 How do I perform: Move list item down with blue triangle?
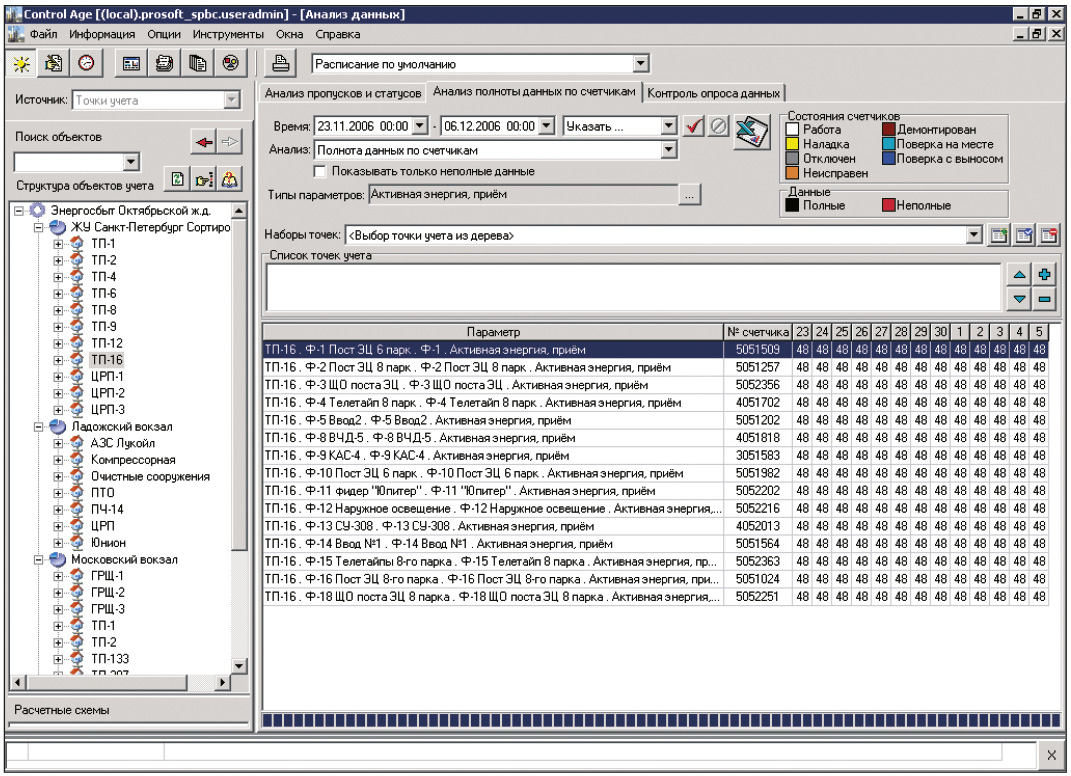pyautogui.click(x=1019, y=299)
